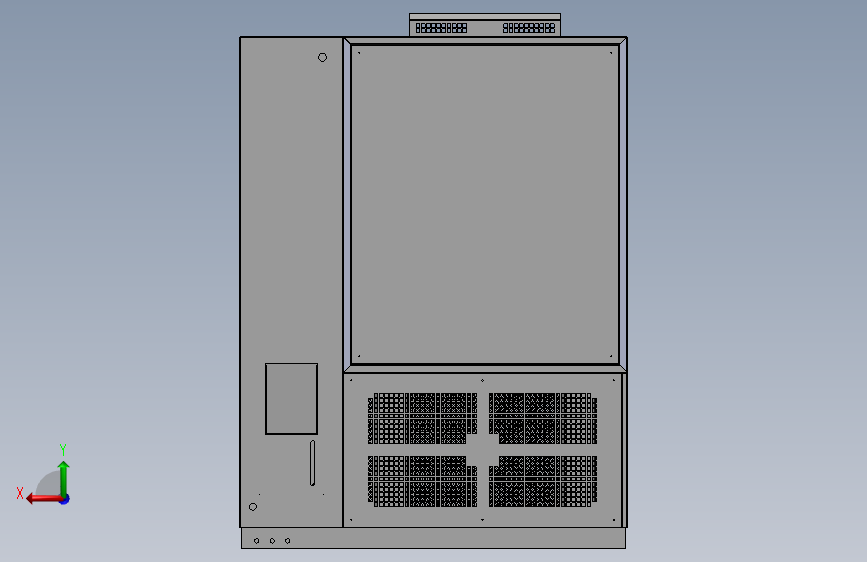Select the upper-left ventilation grille on lower panel

(422, 419)
